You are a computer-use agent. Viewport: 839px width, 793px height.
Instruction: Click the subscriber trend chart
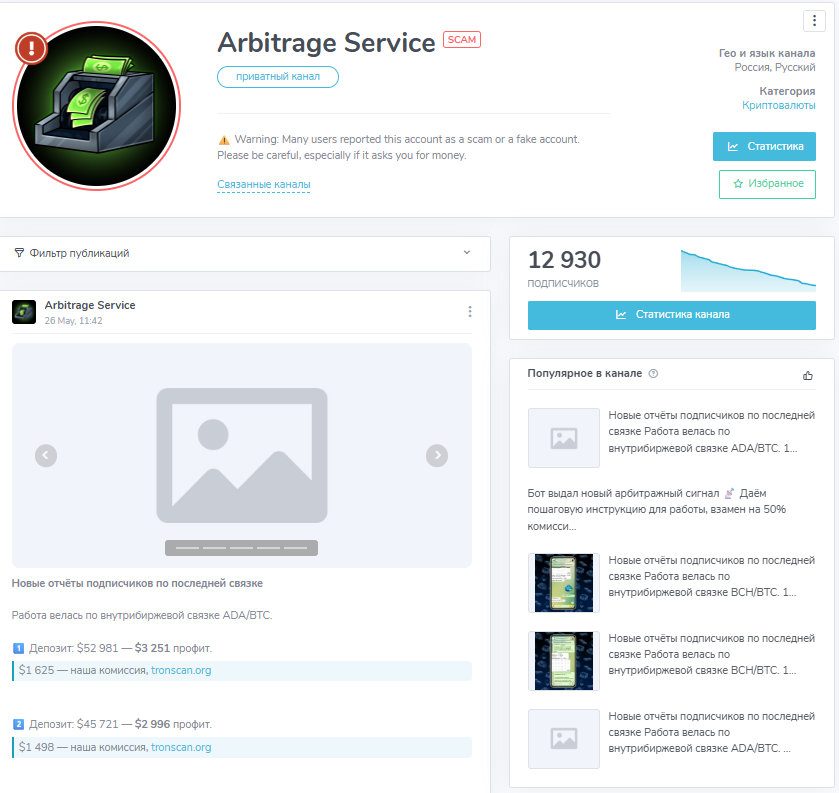tap(748, 271)
